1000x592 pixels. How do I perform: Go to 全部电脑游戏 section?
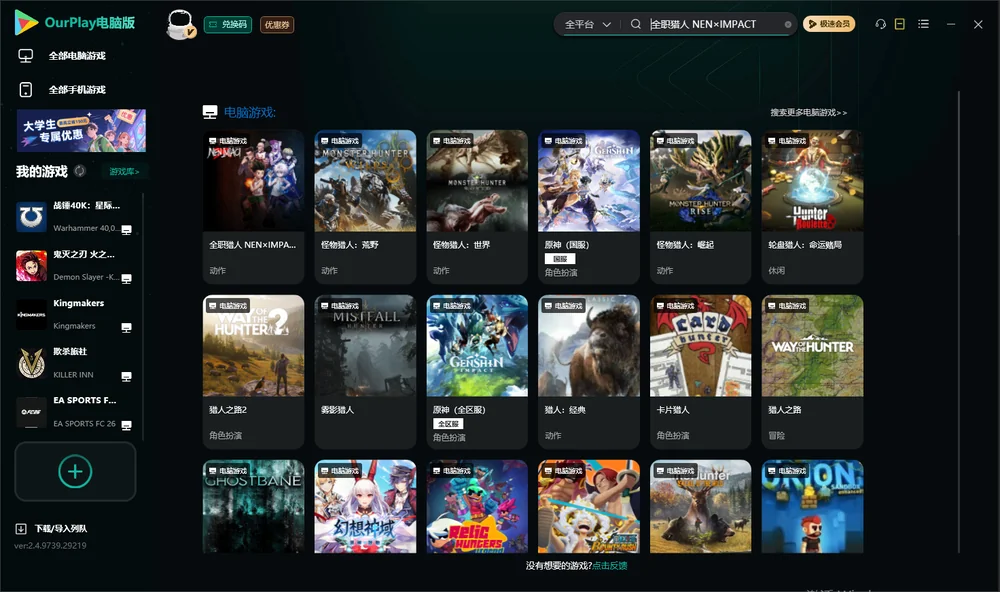point(62,56)
